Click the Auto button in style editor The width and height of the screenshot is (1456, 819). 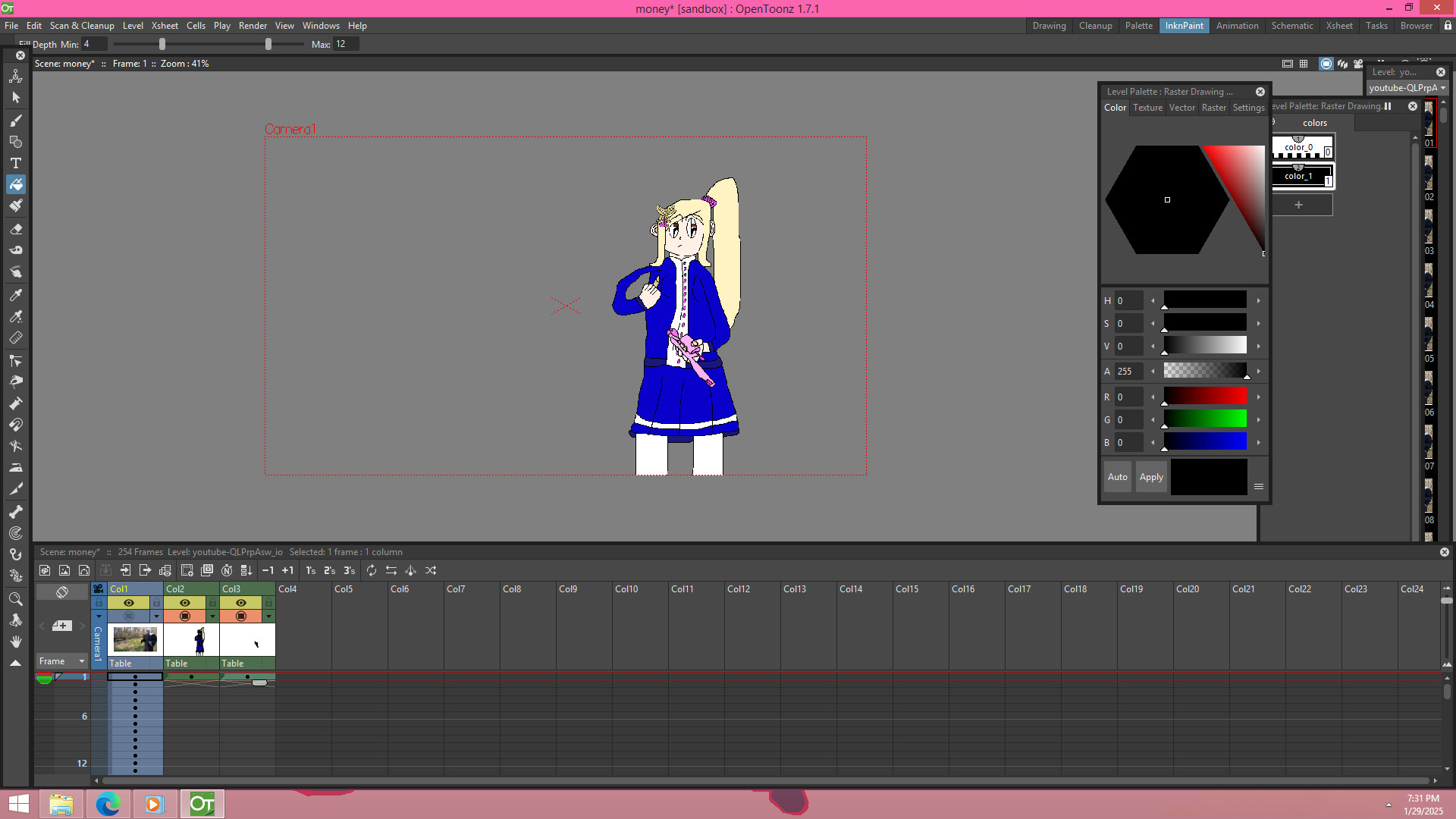pos(1118,477)
